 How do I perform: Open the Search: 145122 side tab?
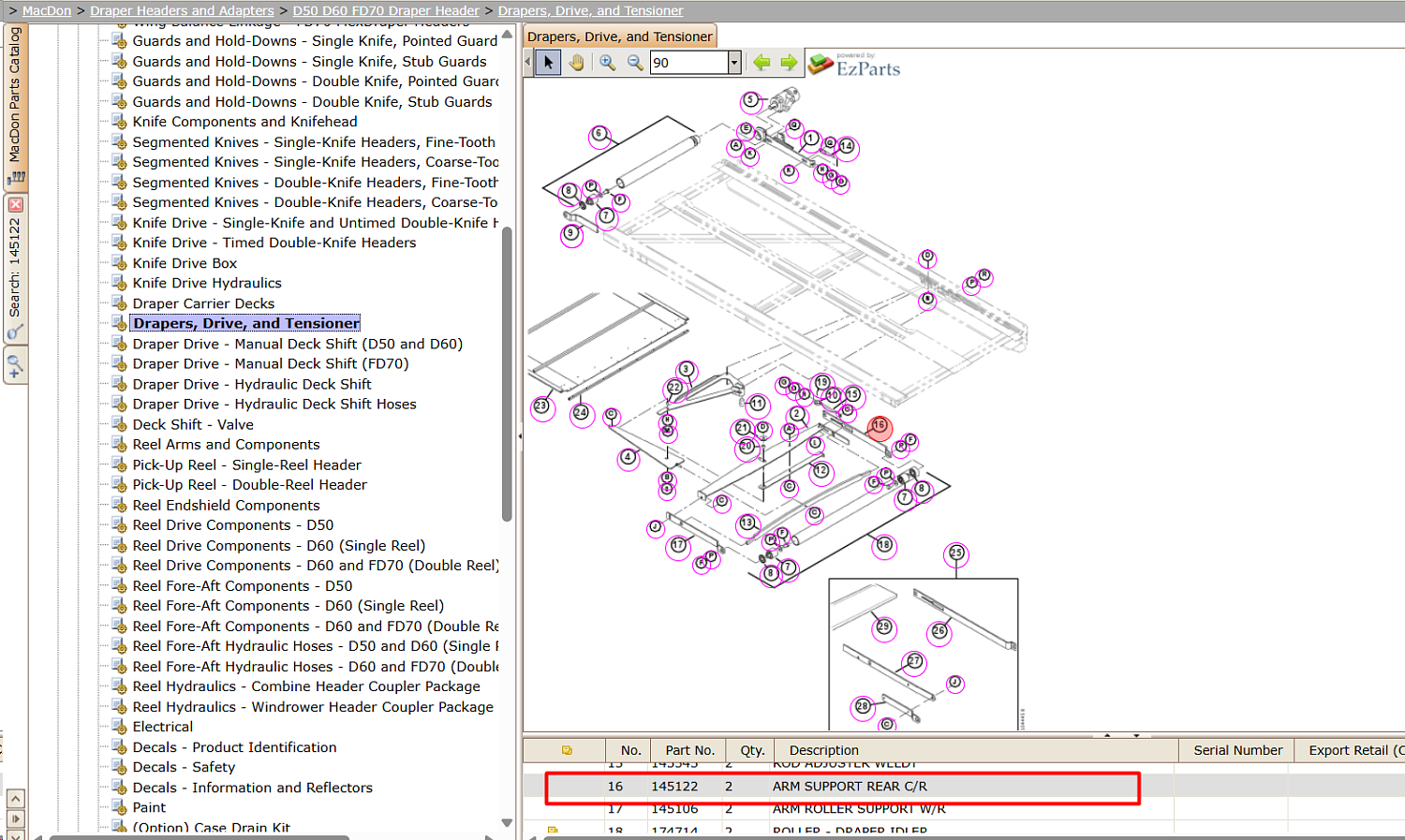click(x=15, y=269)
